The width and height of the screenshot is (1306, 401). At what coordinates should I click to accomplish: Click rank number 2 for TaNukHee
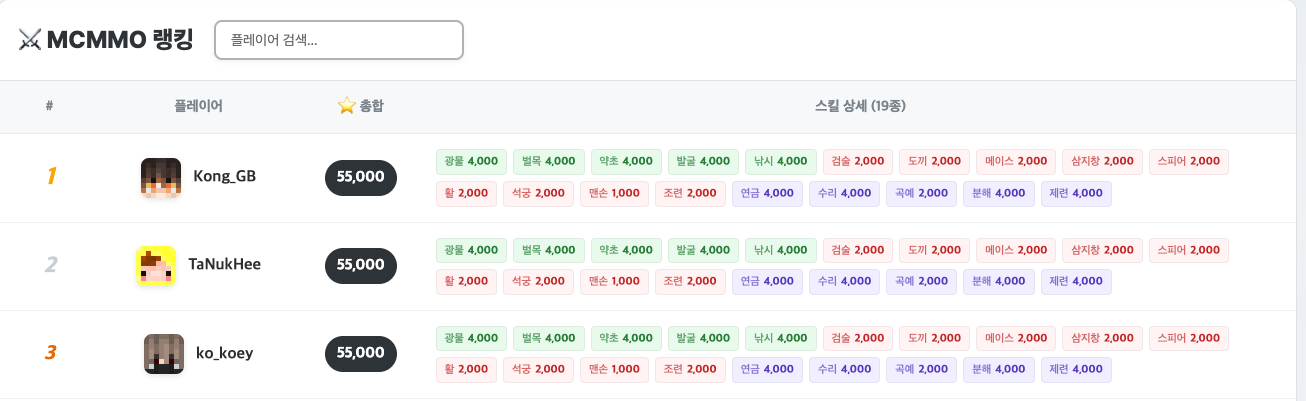pos(51,265)
